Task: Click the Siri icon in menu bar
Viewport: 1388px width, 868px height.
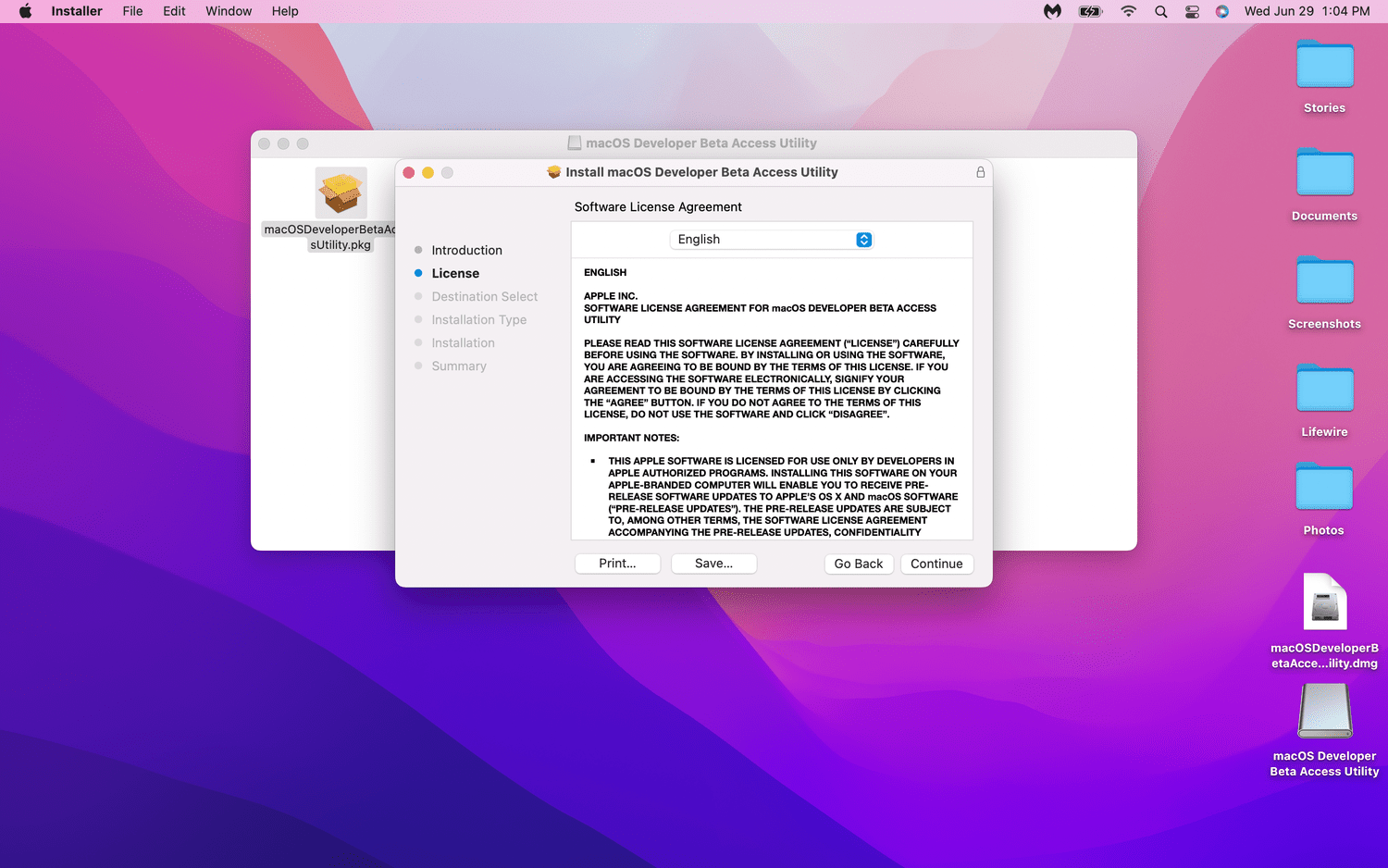Action: click(1222, 11)
